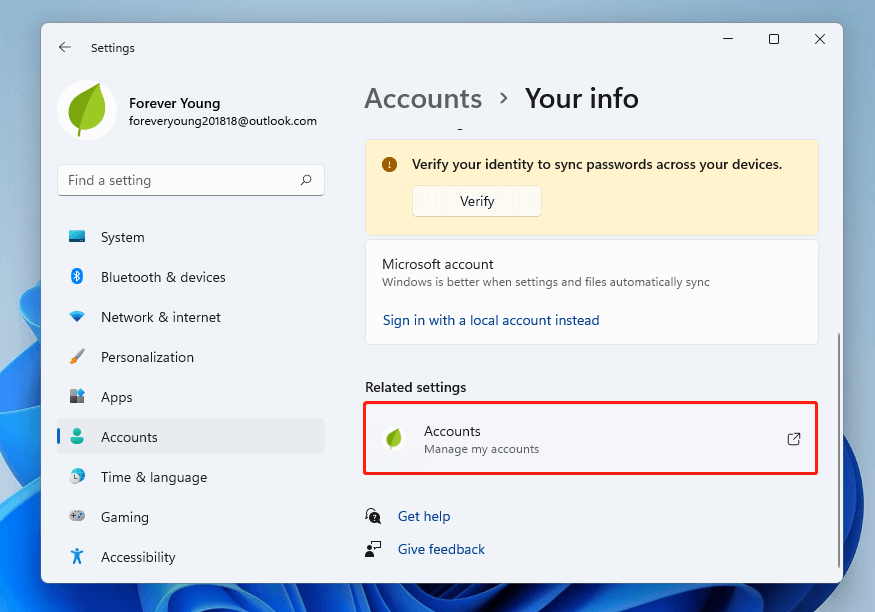Click the search magnifier in Find a setting
875x612 pixels.
[x=306, y=180]
